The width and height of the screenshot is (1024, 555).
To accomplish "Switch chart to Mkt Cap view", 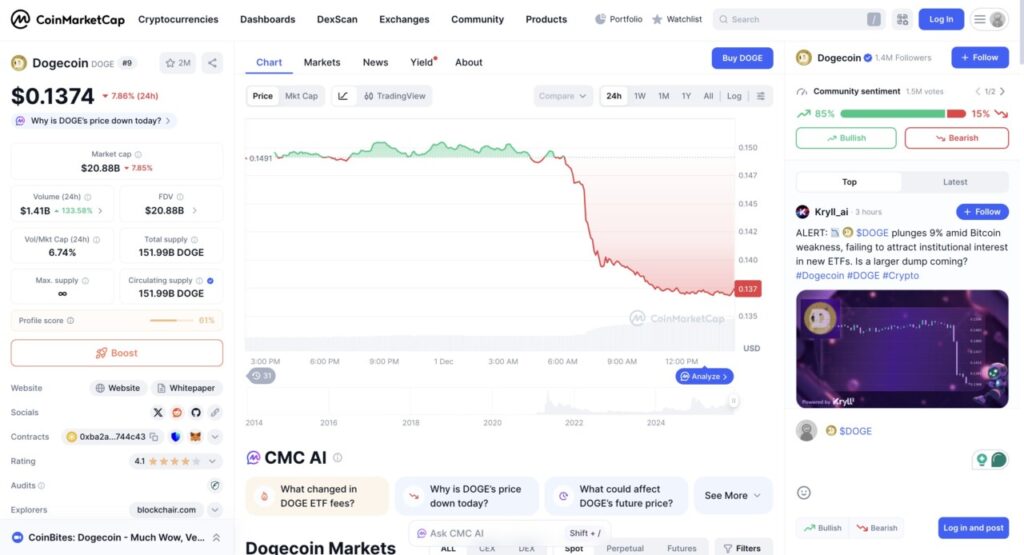I will 301,96.
